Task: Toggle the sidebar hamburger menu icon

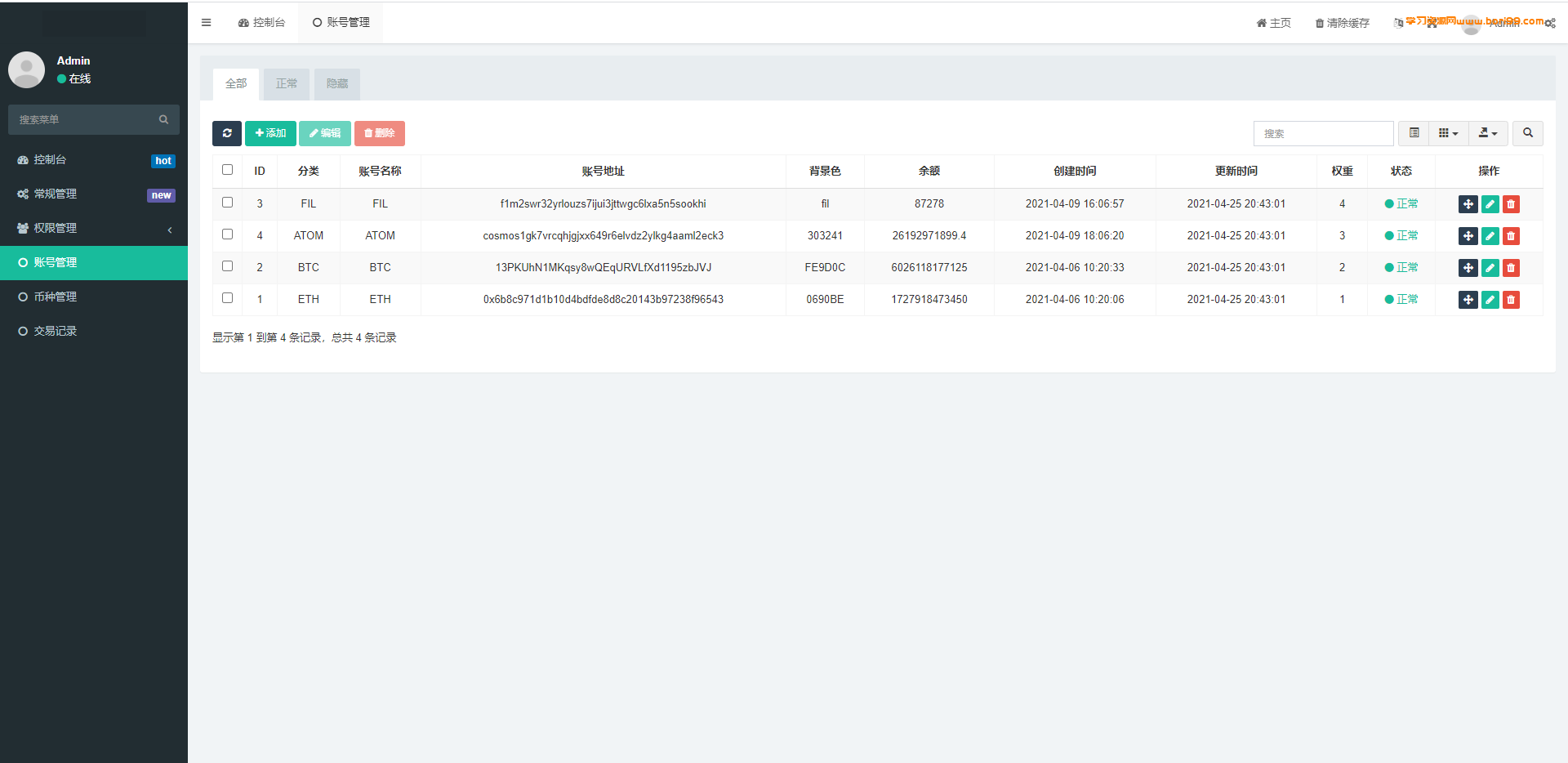Action: click(206, 23)
